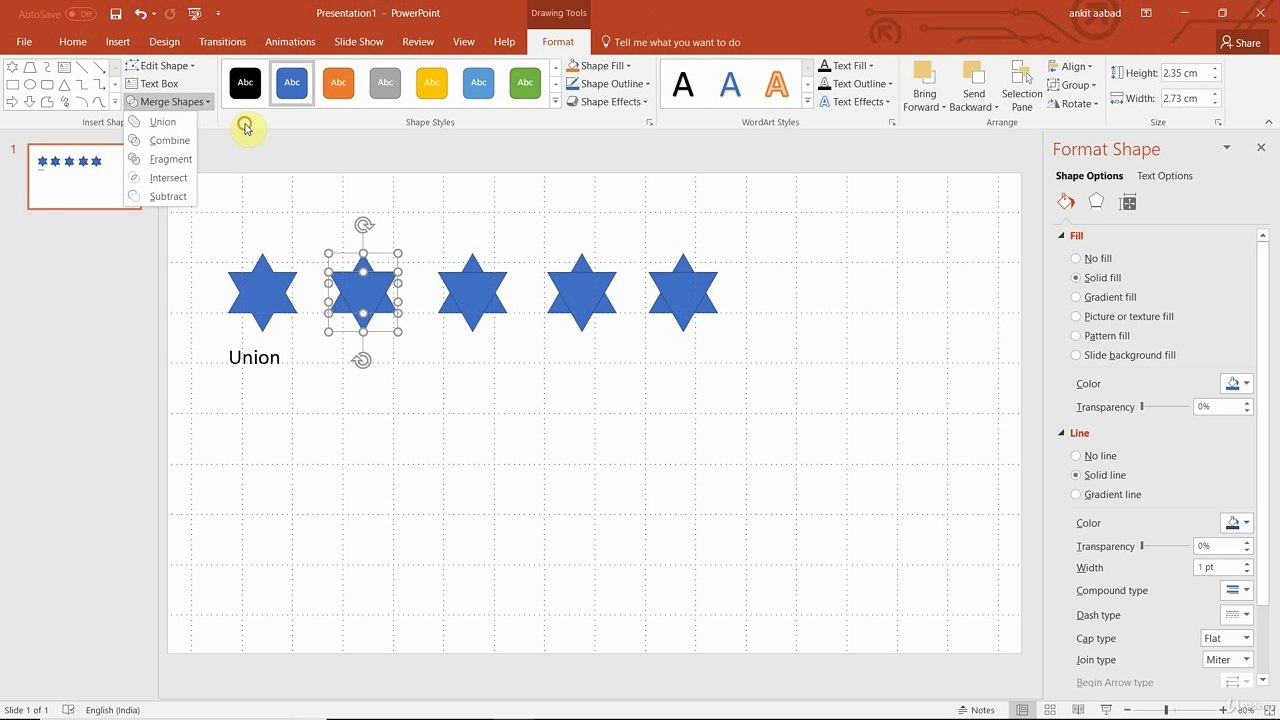Image resolution: width=1280 pixels, height=720 pixels.
Task: Open the Rotate objects dropdown
Action: click(x=1071, y=104)
